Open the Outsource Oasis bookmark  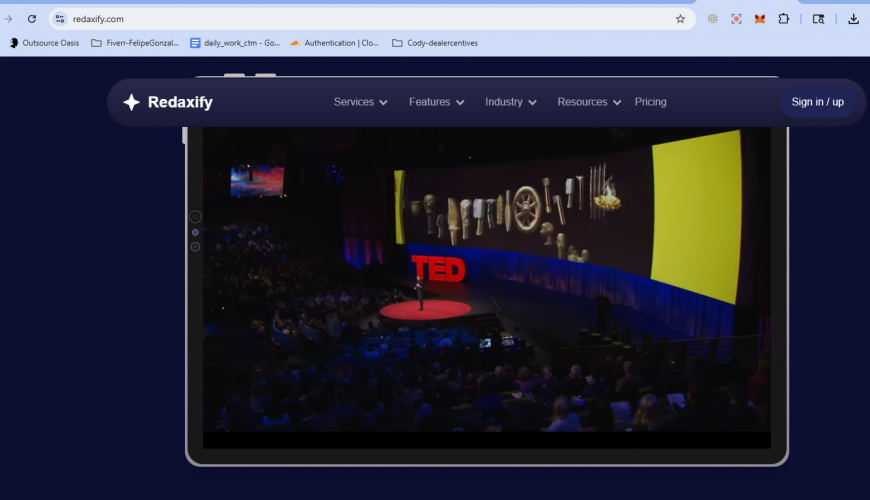[x=44, y=43]
